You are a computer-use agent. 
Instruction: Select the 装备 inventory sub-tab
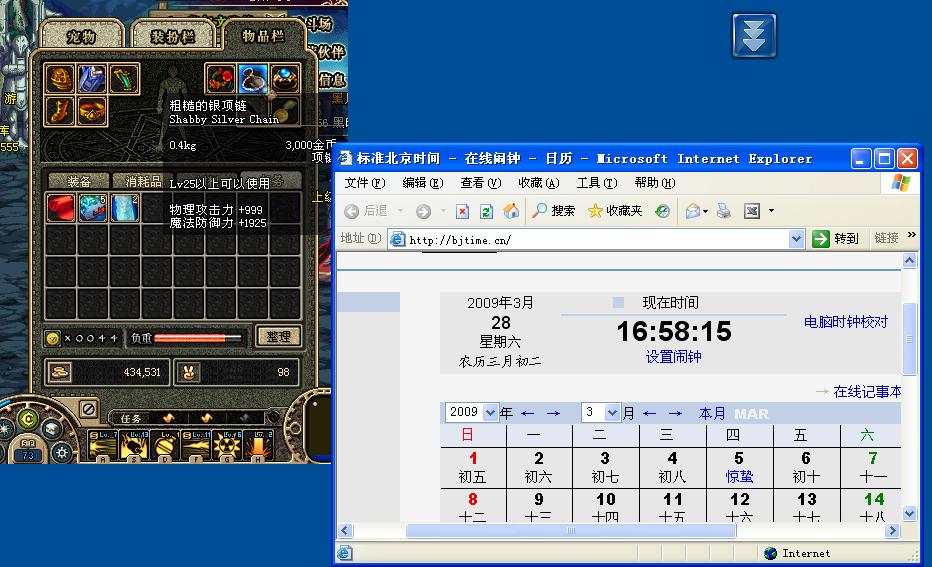tap(78, 181)
